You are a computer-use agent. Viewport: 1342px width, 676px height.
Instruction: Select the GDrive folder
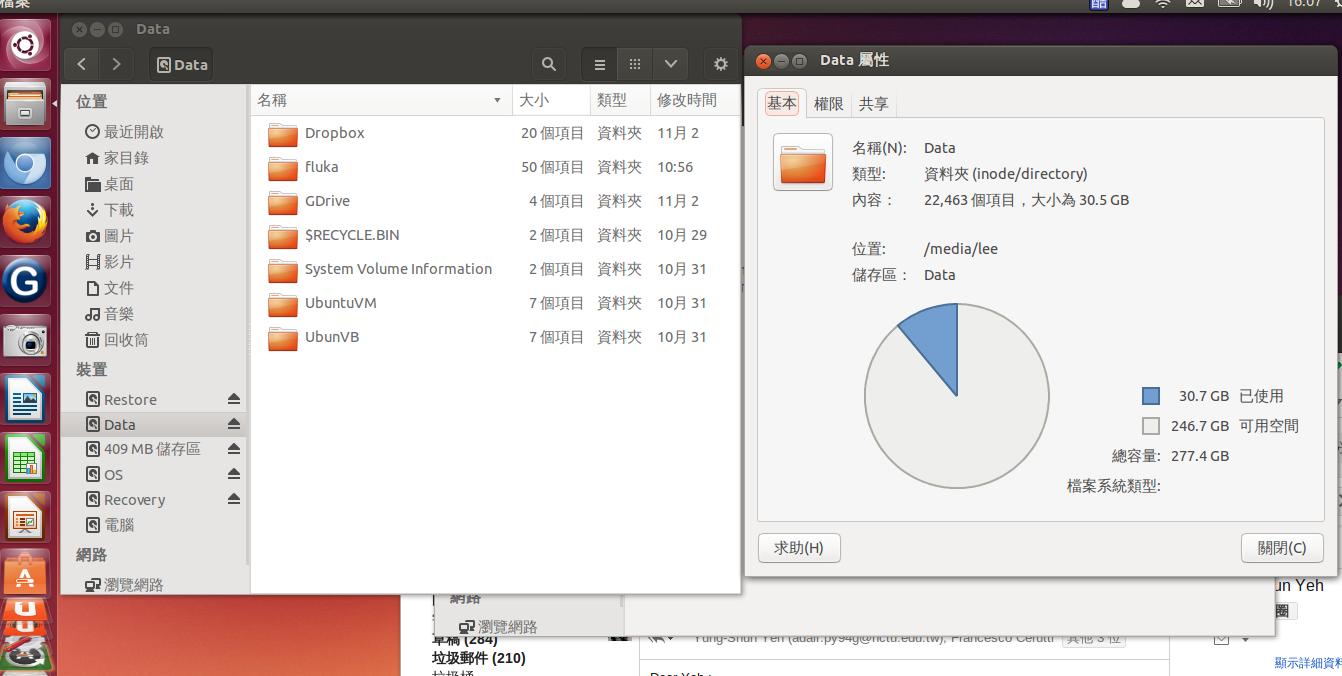495,201
